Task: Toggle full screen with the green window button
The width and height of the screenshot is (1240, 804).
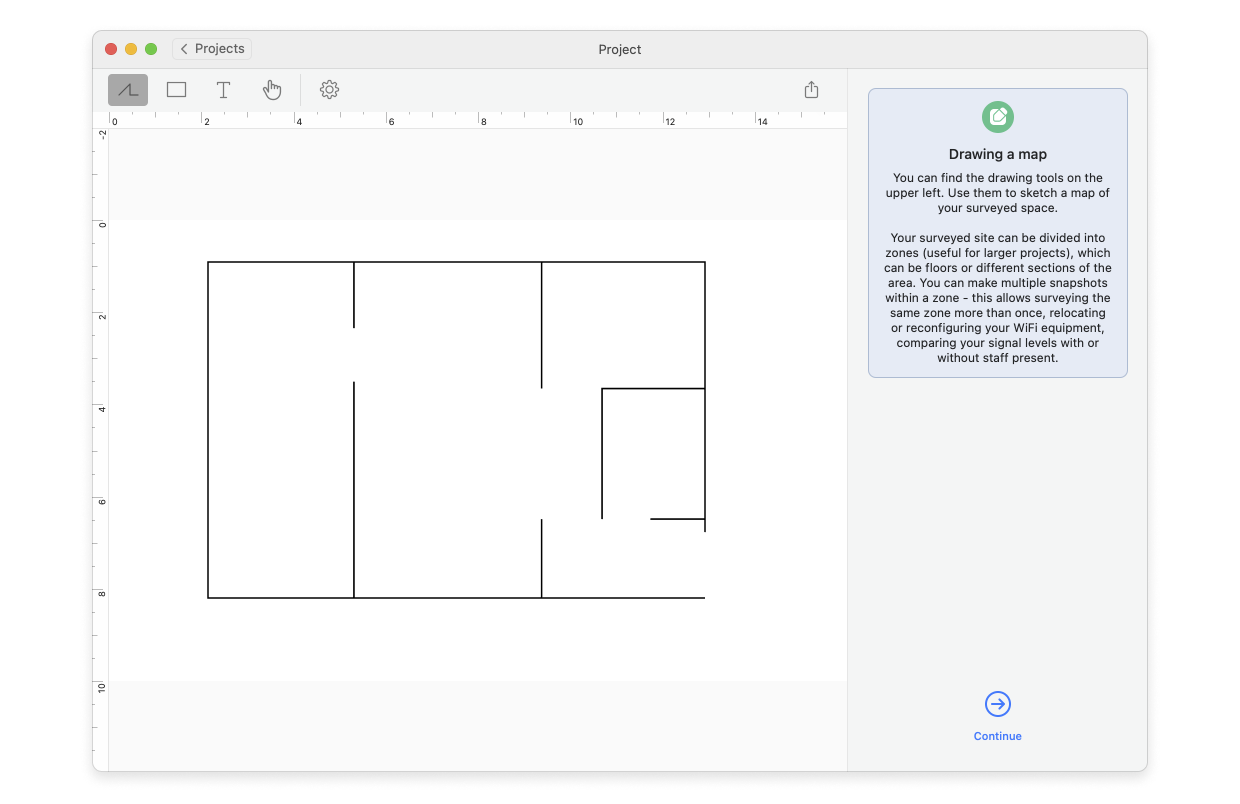Action: 150,47
